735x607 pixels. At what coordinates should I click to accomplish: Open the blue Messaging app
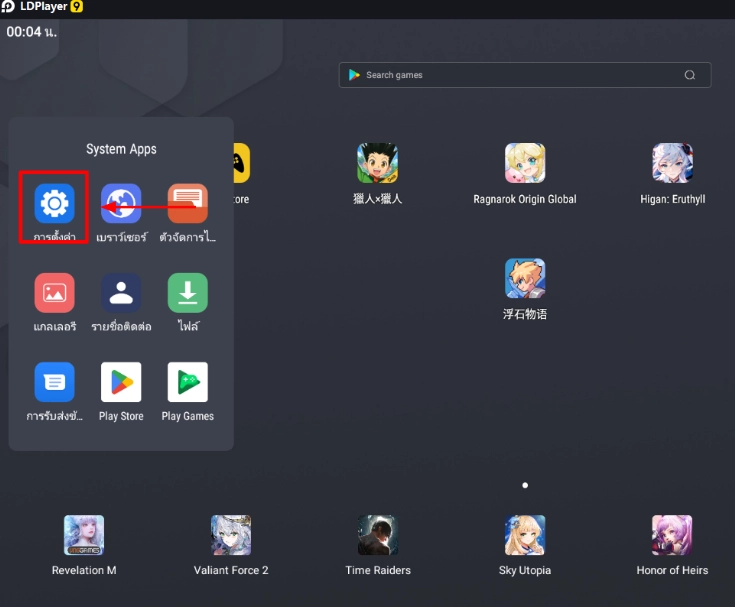click(x=54, y=382)
